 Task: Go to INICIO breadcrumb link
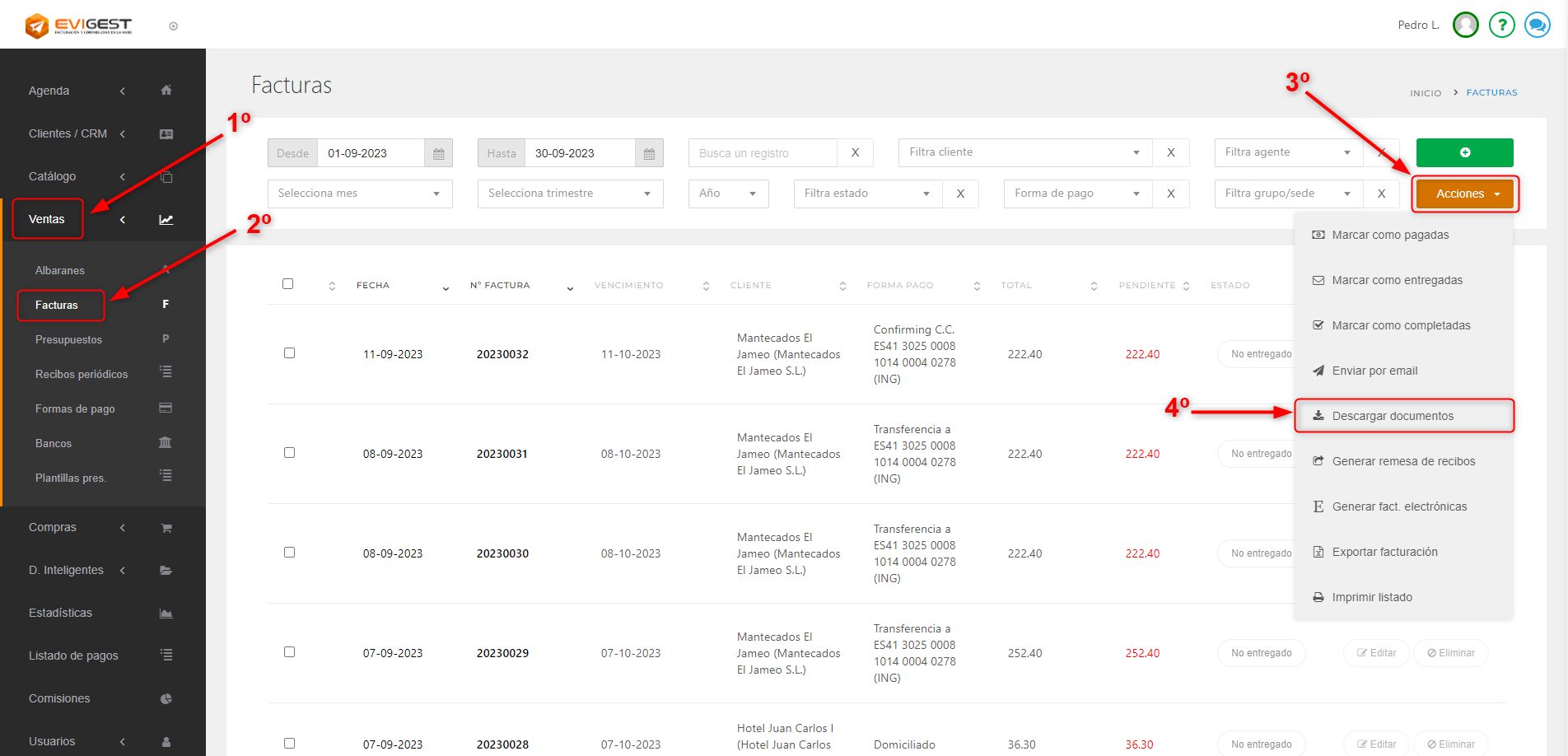[1425, 93]
